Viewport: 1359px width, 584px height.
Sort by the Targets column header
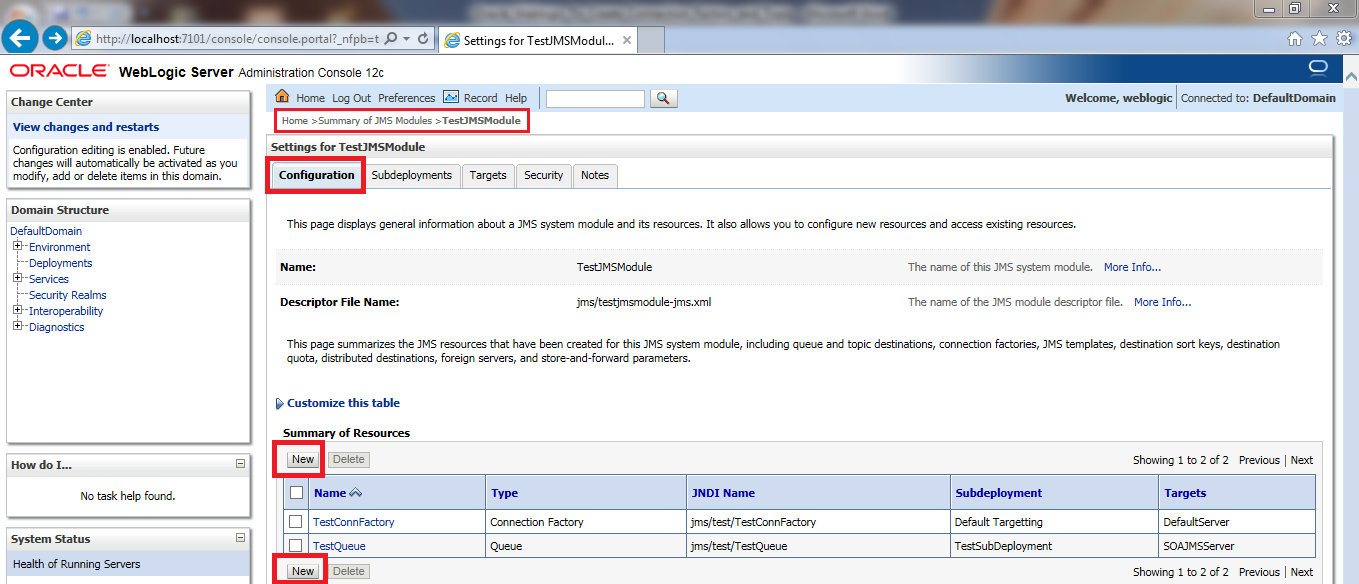(1185, 493)
